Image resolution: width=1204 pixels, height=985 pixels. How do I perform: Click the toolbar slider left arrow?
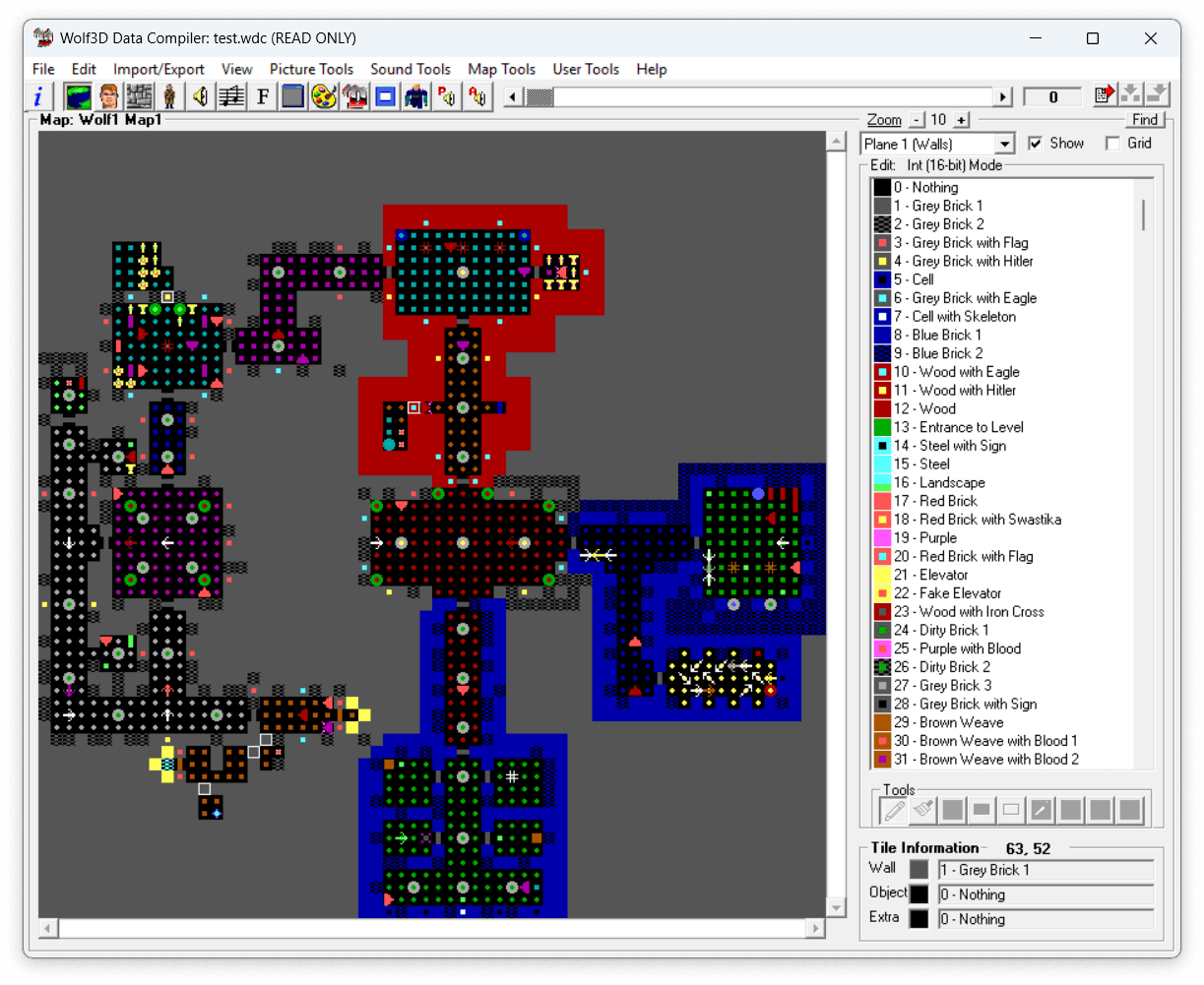512,96
